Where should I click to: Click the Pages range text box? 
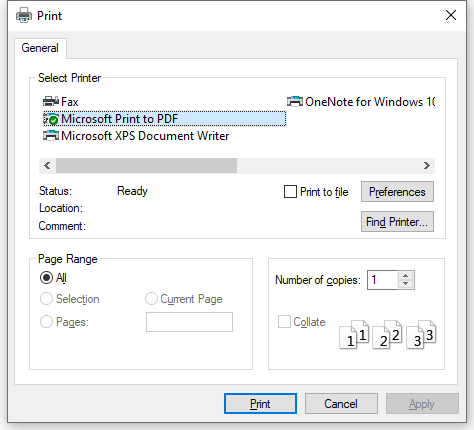click(189, 322)
